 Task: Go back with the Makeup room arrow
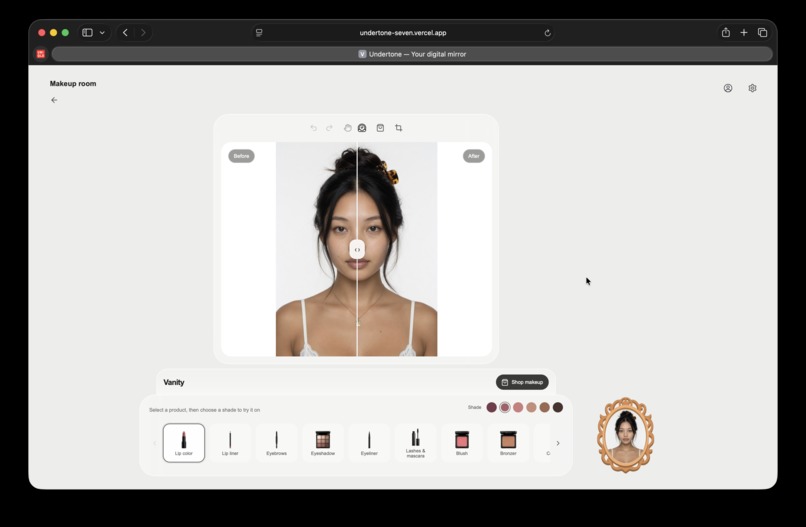point(54,100)
